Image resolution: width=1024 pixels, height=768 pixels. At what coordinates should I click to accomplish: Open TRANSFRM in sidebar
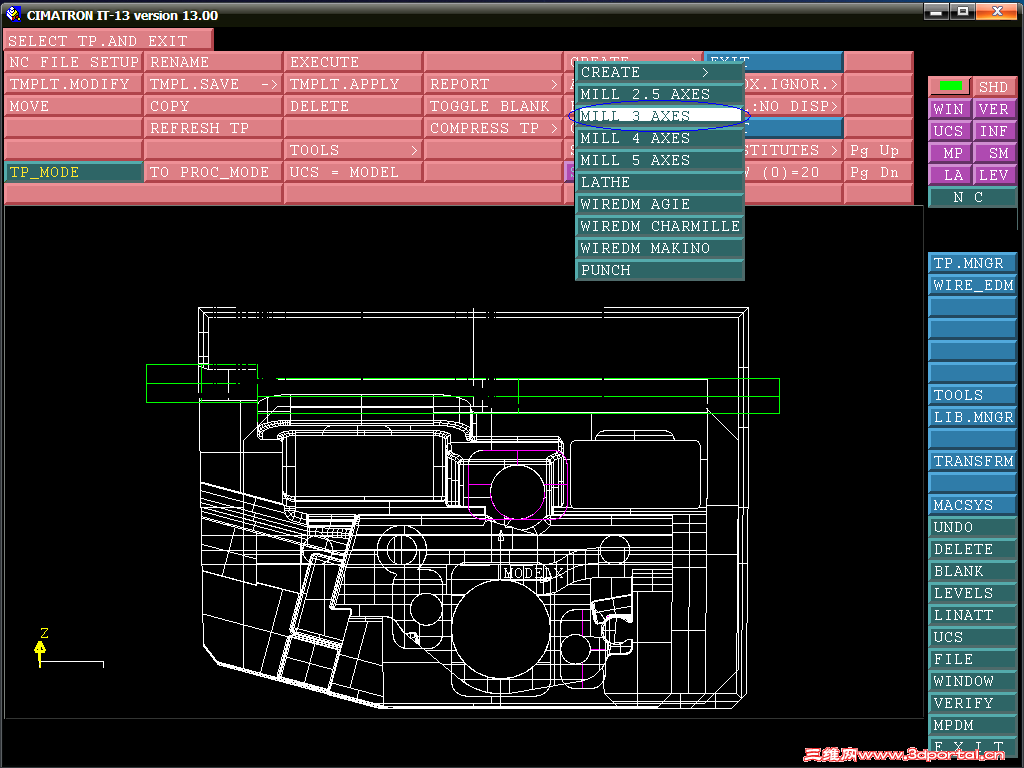pyautogui.click(x=972, y=461)
